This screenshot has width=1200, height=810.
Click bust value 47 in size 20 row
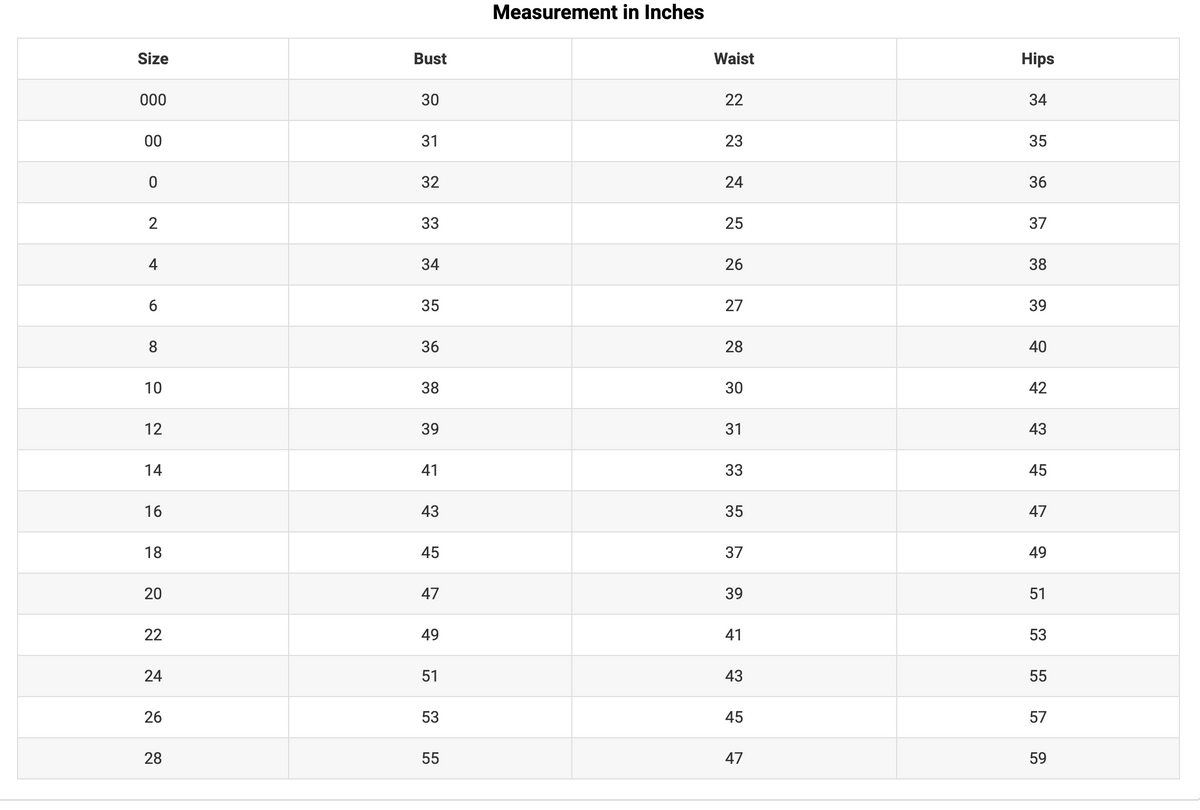click(x=430, y=594)
